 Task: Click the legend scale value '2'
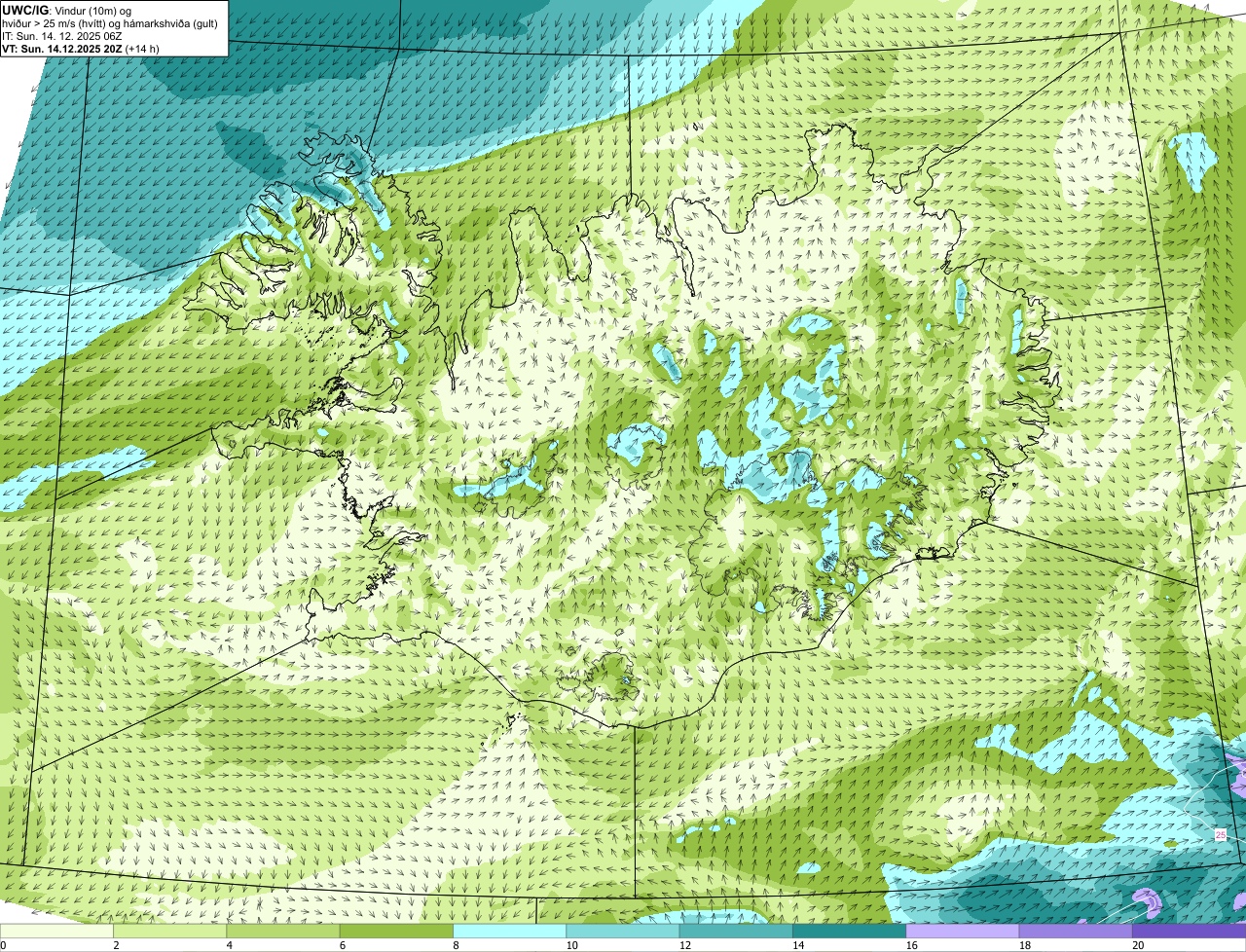[x=116, y=945]
